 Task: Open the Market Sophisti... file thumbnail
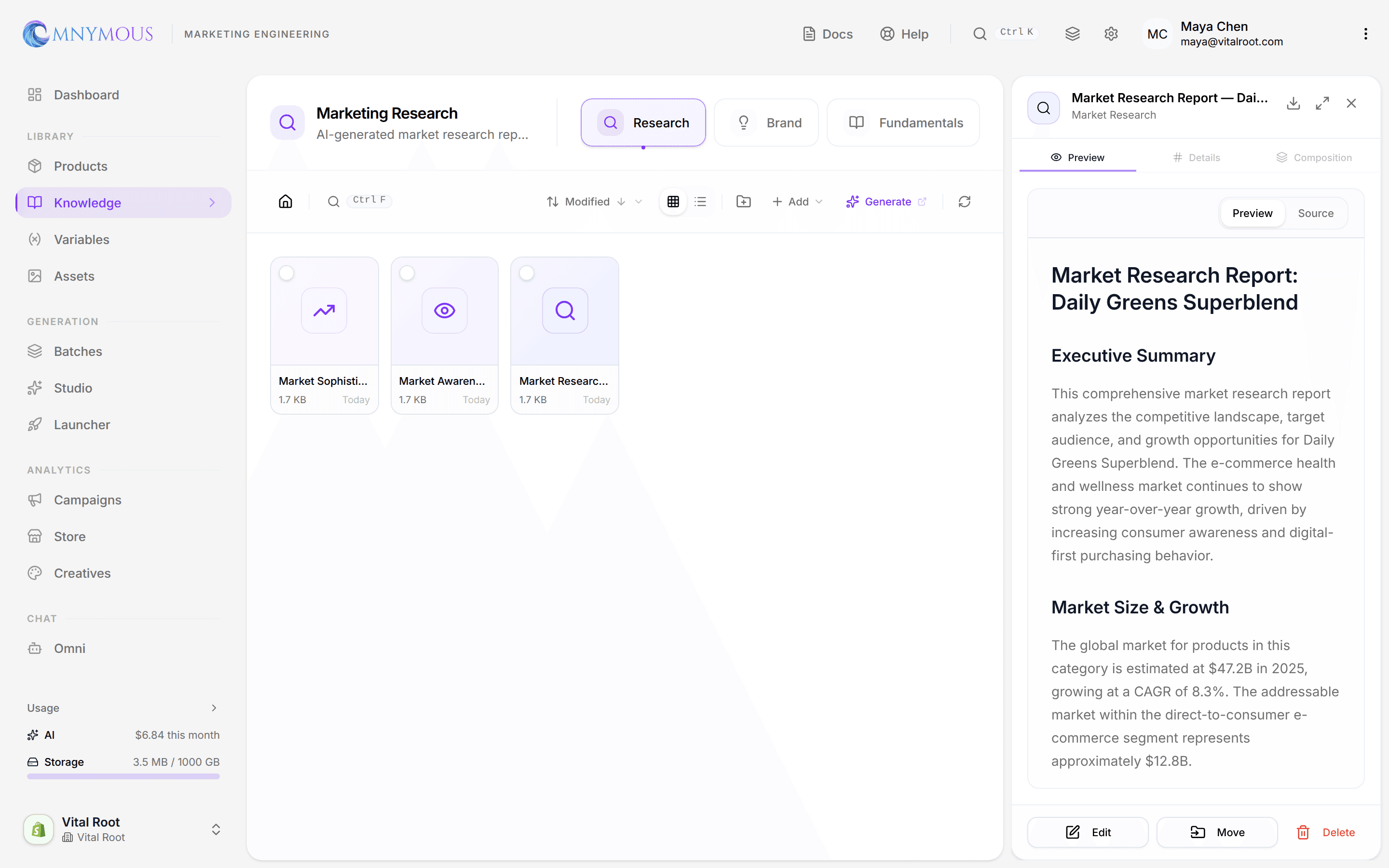click(x=324, y=311)
